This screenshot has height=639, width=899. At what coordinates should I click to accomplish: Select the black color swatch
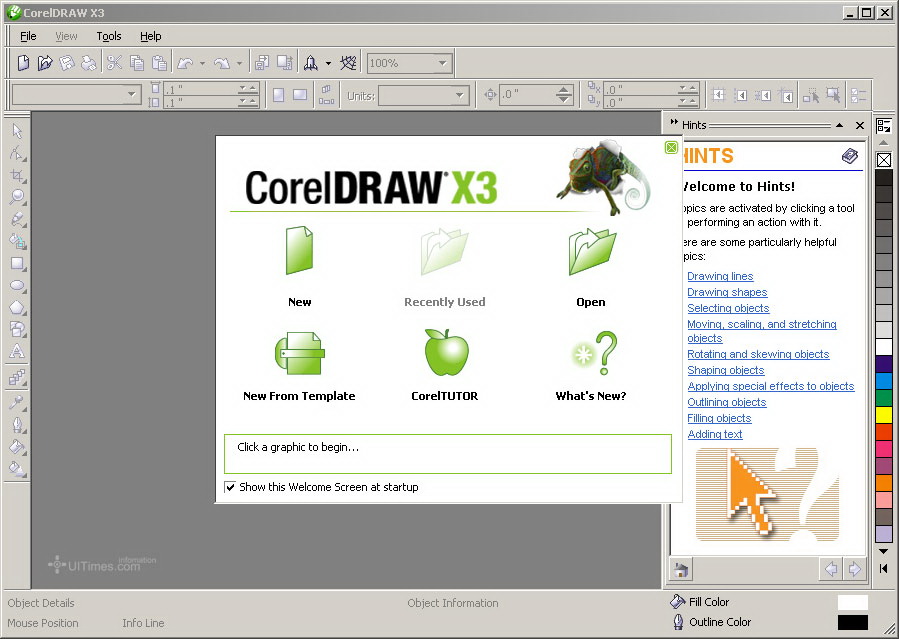[x=883, y=177]
